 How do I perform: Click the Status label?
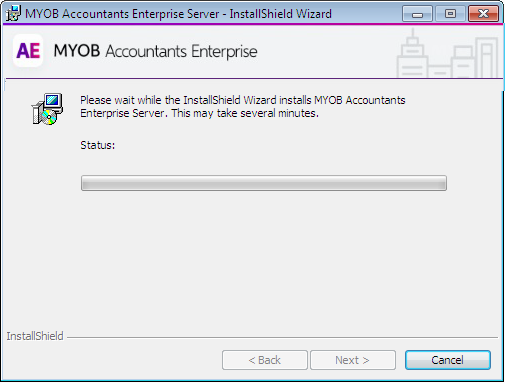tap(98, 145)
